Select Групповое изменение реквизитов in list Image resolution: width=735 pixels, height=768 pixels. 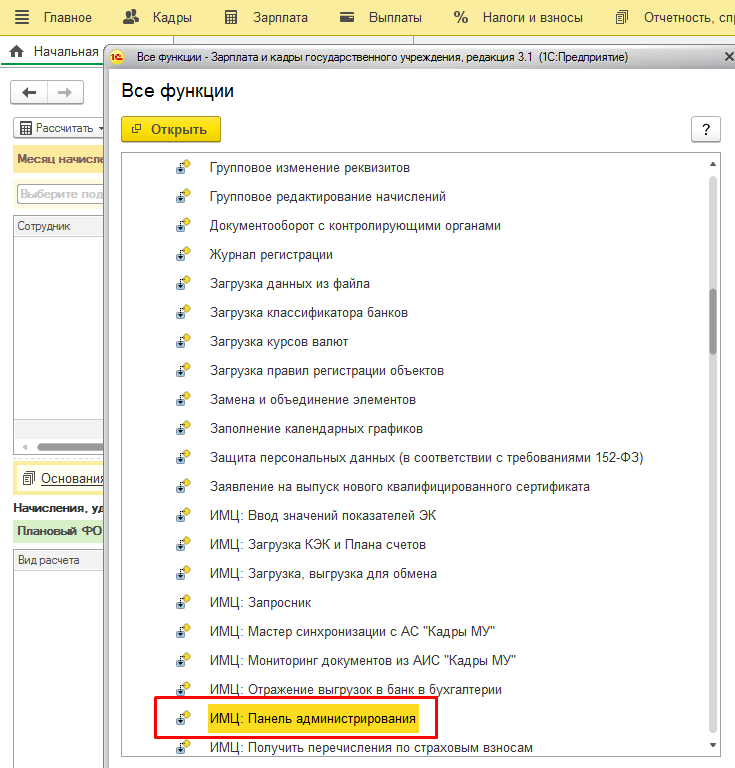click(x=310, y=168)
